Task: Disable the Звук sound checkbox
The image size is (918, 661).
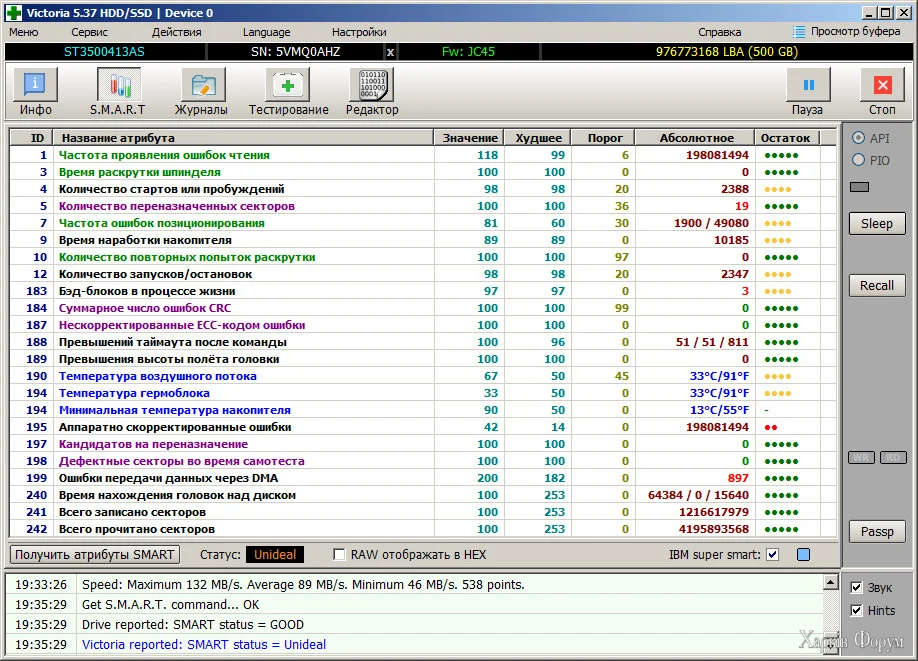Action: (856, 588)
